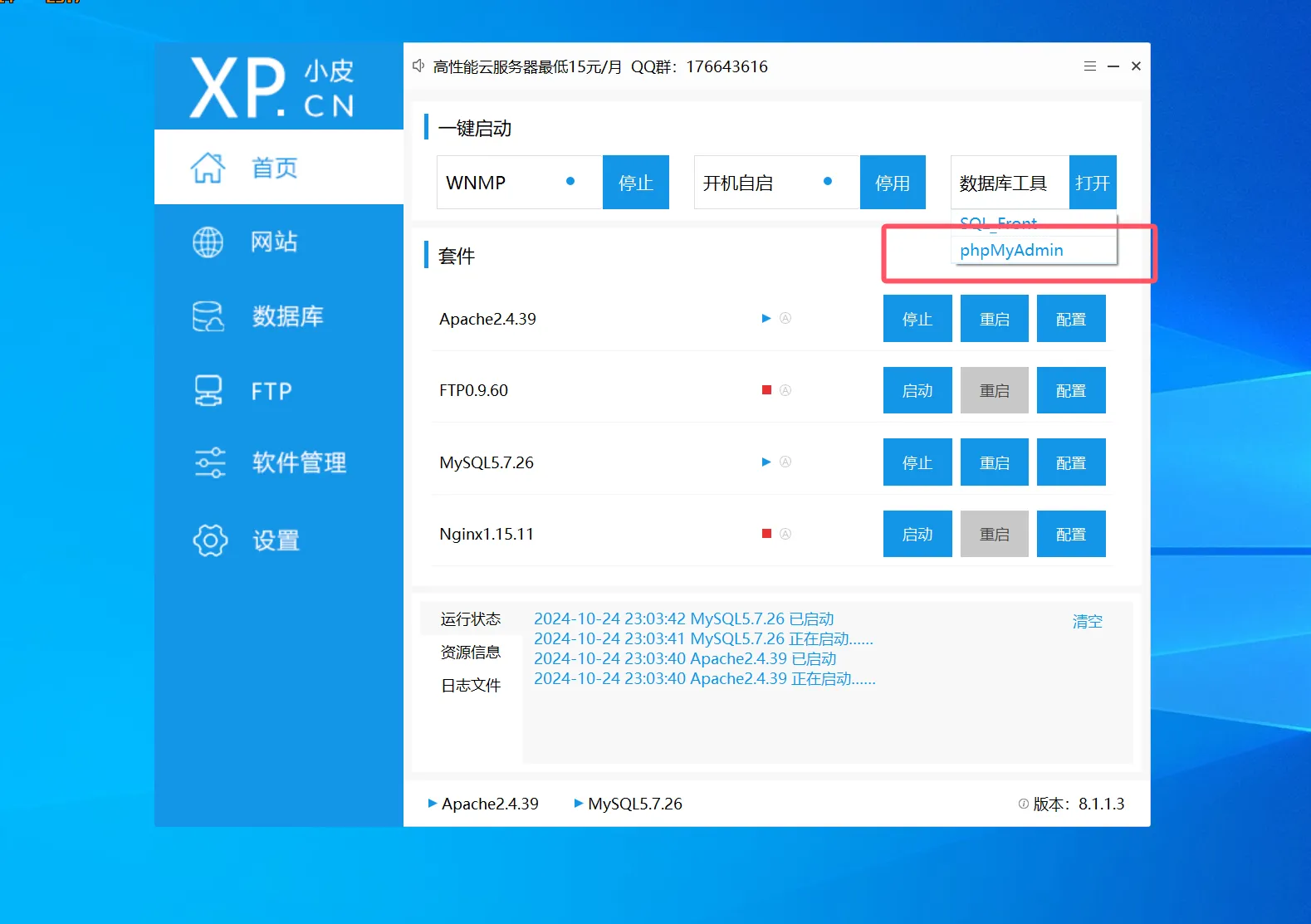Click the gear settings icon
Image resolution: width=1311 pixels, height=924 pixels.
tap(210, 540)
